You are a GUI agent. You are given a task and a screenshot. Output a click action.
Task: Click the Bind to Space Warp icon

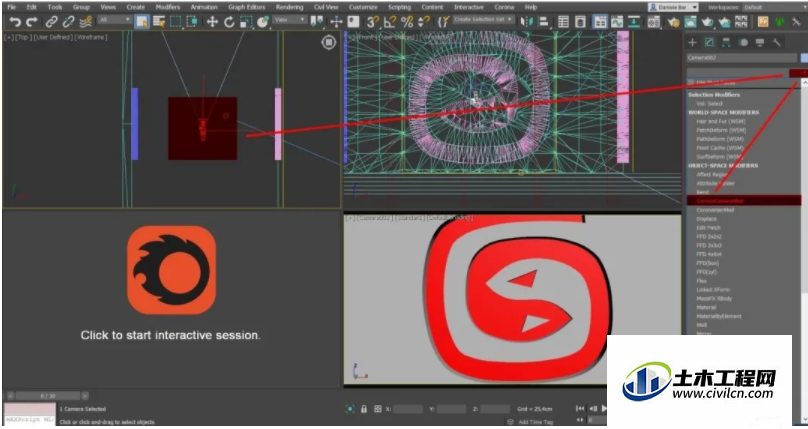(86, 22)
